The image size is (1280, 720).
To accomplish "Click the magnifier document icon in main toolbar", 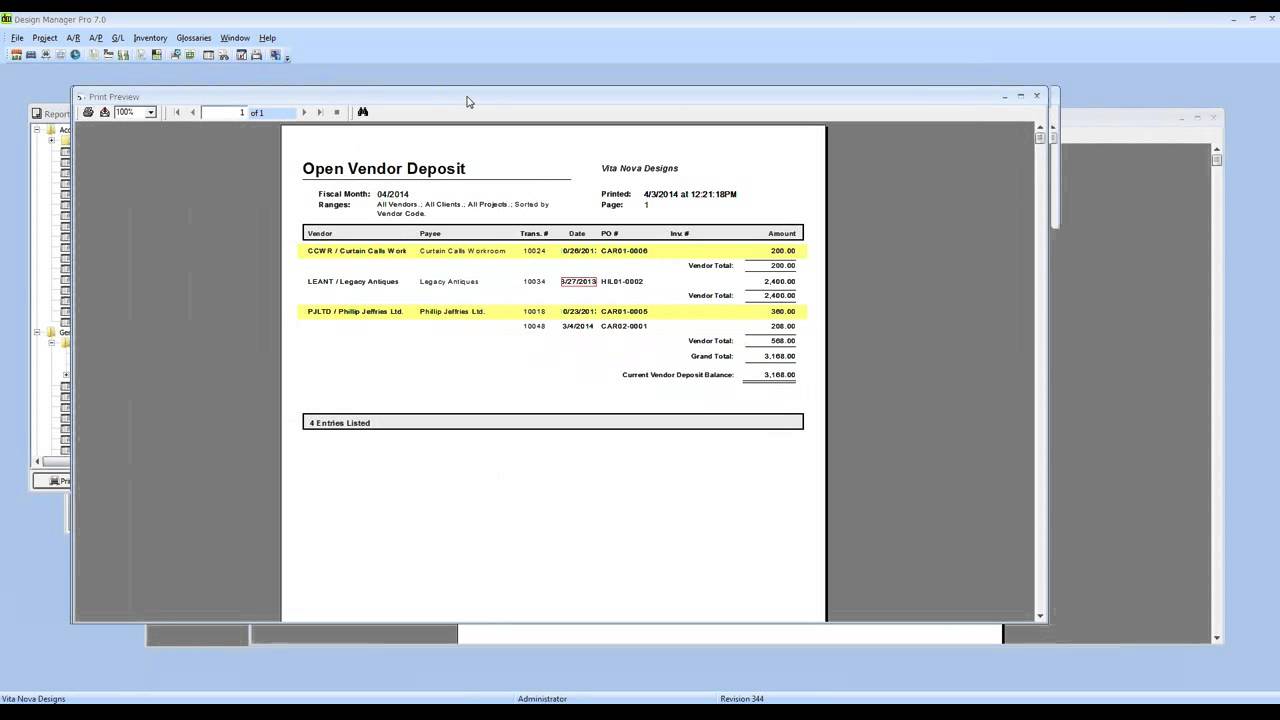I will pos(175,55).
